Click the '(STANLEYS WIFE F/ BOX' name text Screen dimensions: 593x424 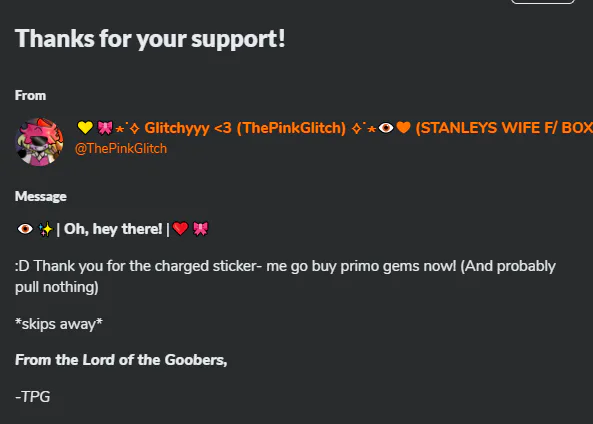504,128
